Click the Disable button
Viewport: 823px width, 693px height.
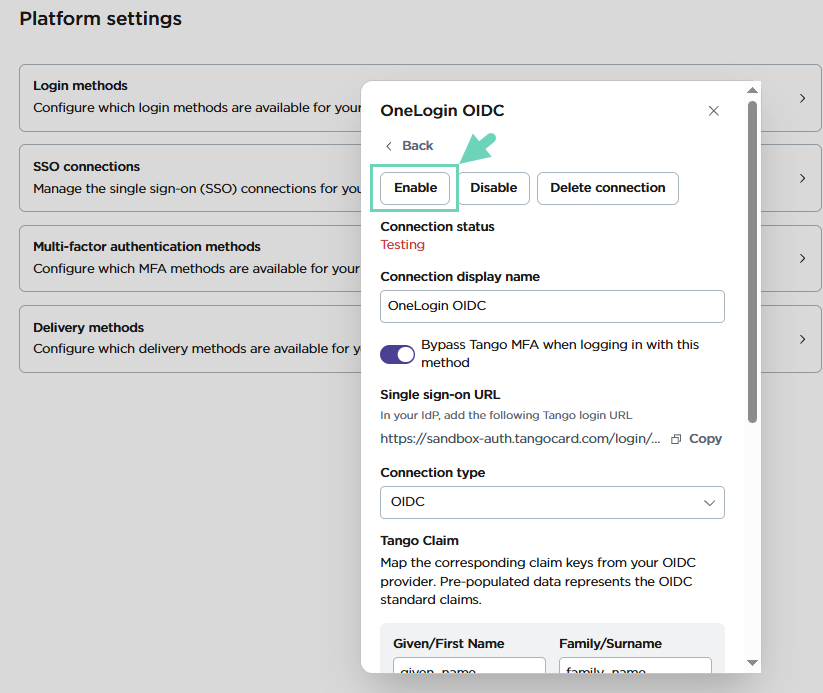[x=494, y=188]
